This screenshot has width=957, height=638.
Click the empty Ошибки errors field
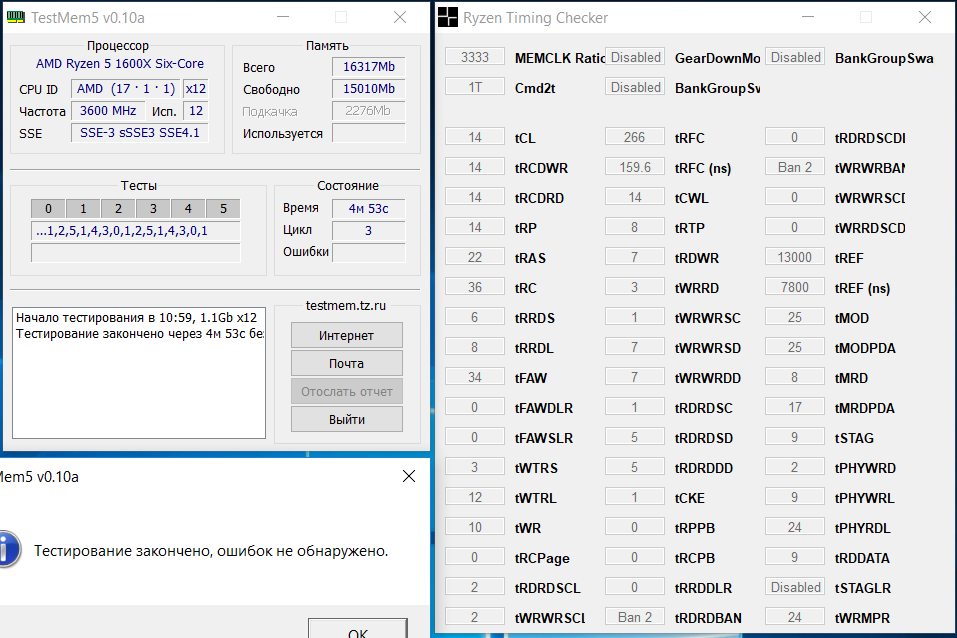click(x=369, y=252)
